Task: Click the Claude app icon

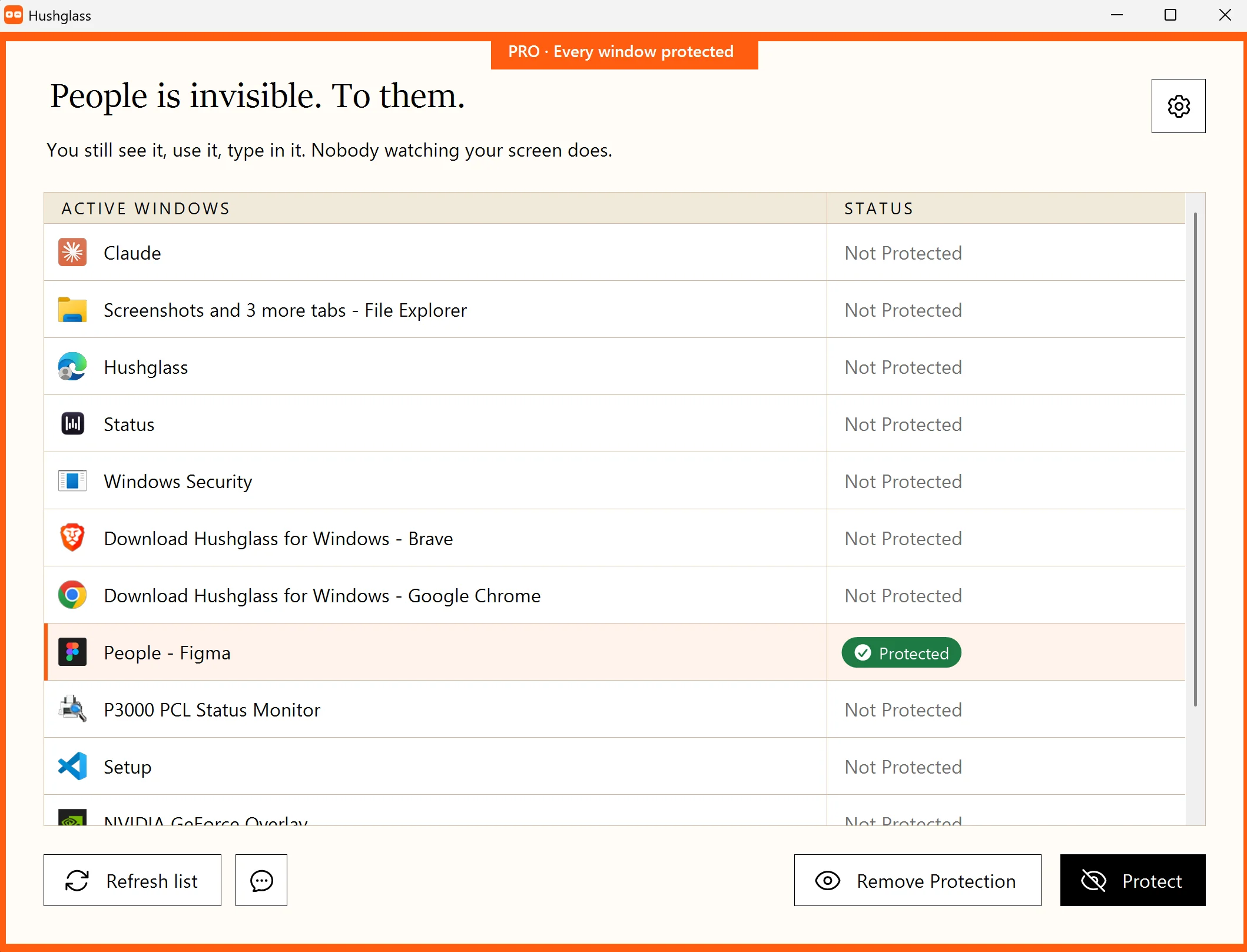Action: point(72,253)
